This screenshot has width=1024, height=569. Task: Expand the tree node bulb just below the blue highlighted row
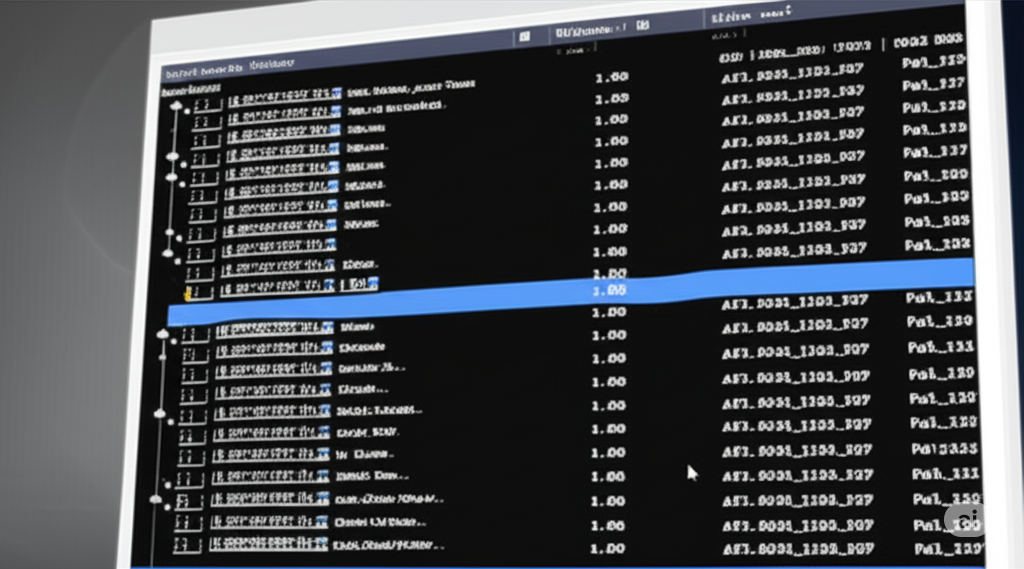click(163, 334)
